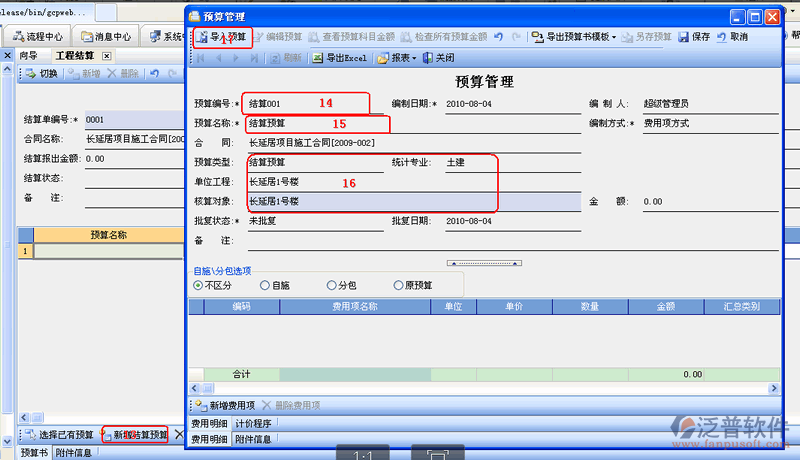Expand the 报表 dropdown menu
The image size is (800, 460).
click(x=397, y=59)
